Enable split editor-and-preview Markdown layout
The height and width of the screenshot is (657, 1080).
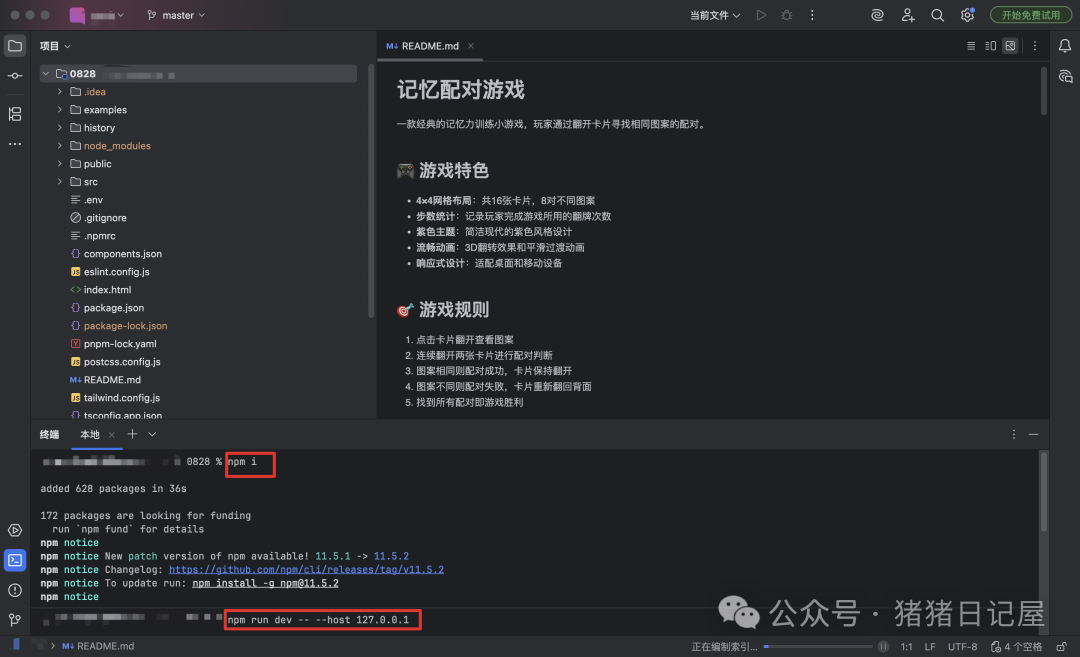coord(989,45)
